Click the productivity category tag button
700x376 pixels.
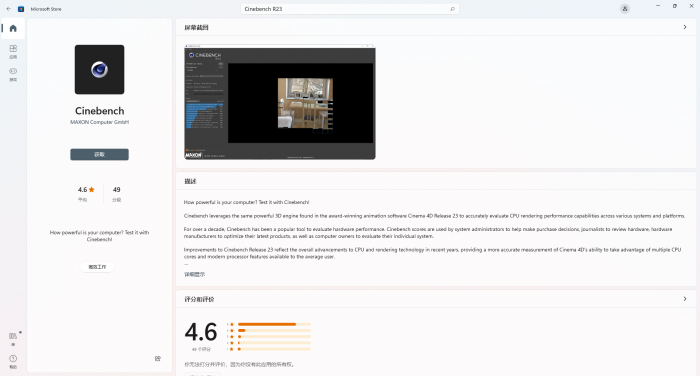97,267
